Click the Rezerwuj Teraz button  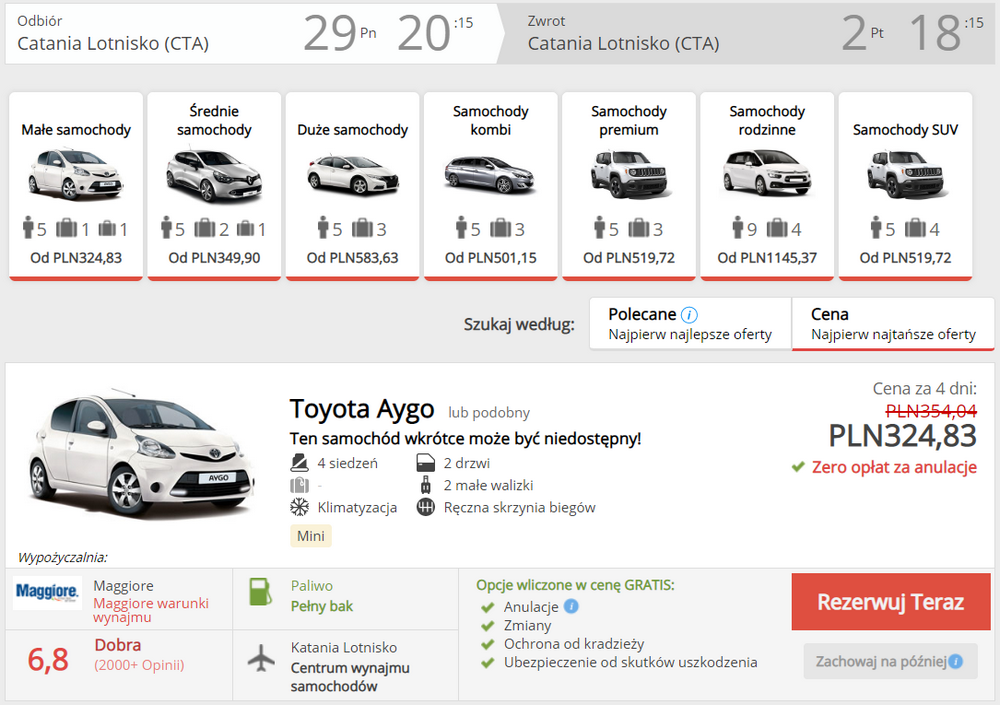coord(891,602)
